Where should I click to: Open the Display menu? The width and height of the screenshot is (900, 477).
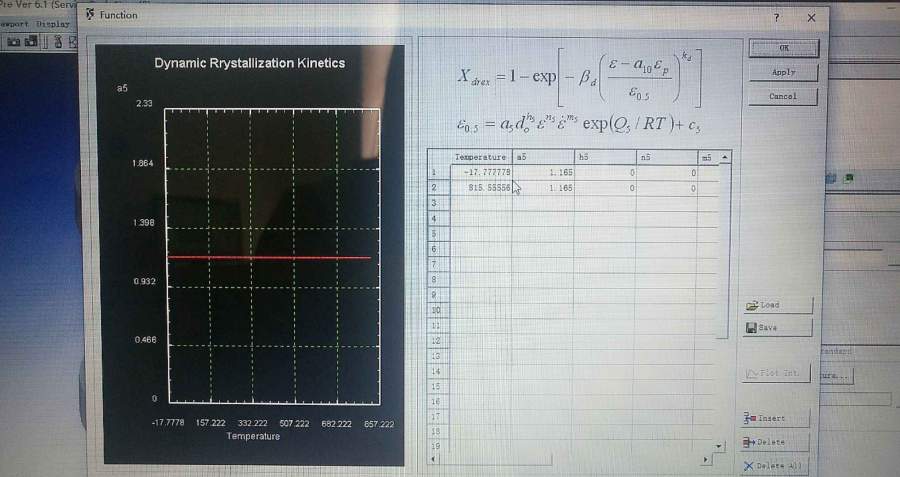pyautogui.click(x=52, y=23)
